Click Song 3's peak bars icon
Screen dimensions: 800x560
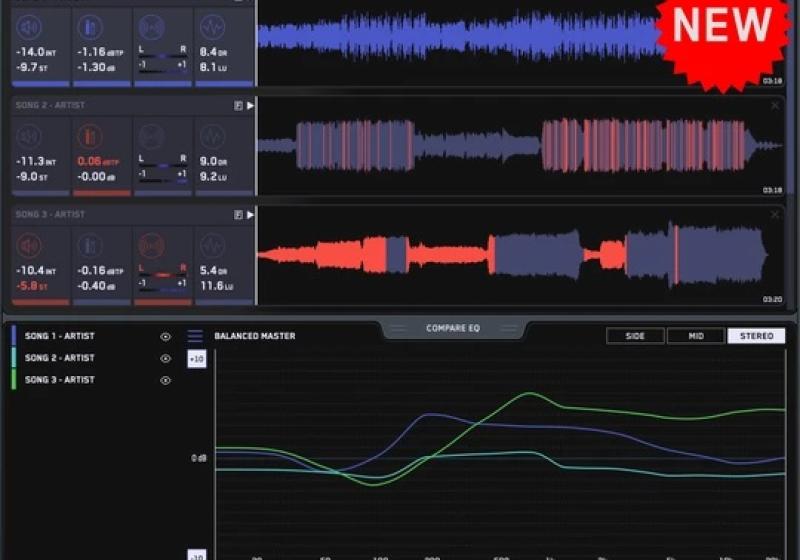pos(90,246)
